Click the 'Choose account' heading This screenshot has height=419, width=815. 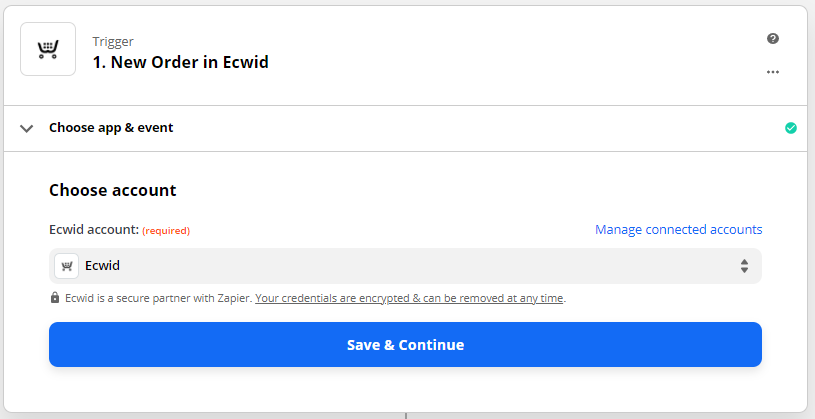click(x=113, y=190)
